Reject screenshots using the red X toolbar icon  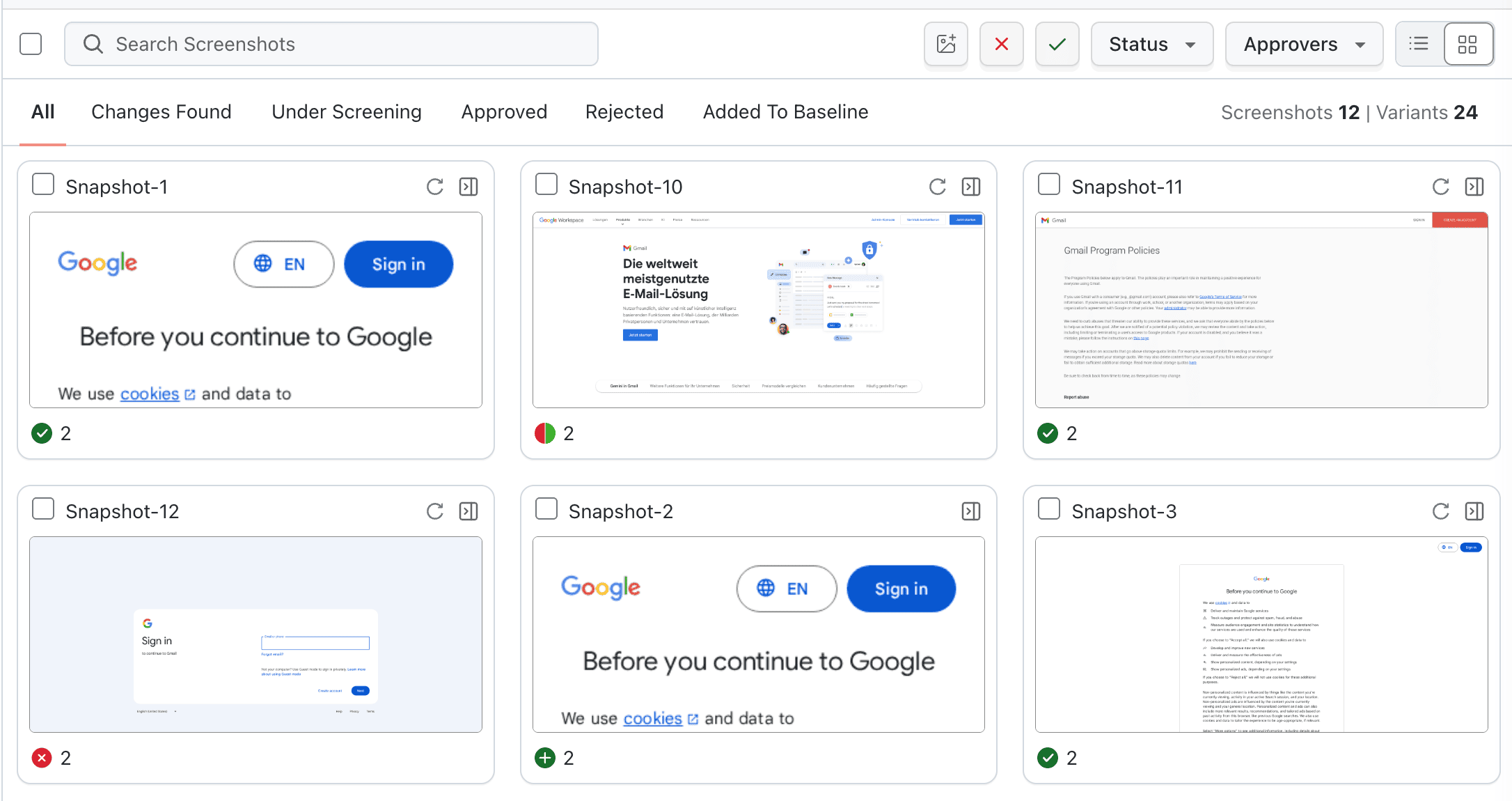click(1001, 44)
